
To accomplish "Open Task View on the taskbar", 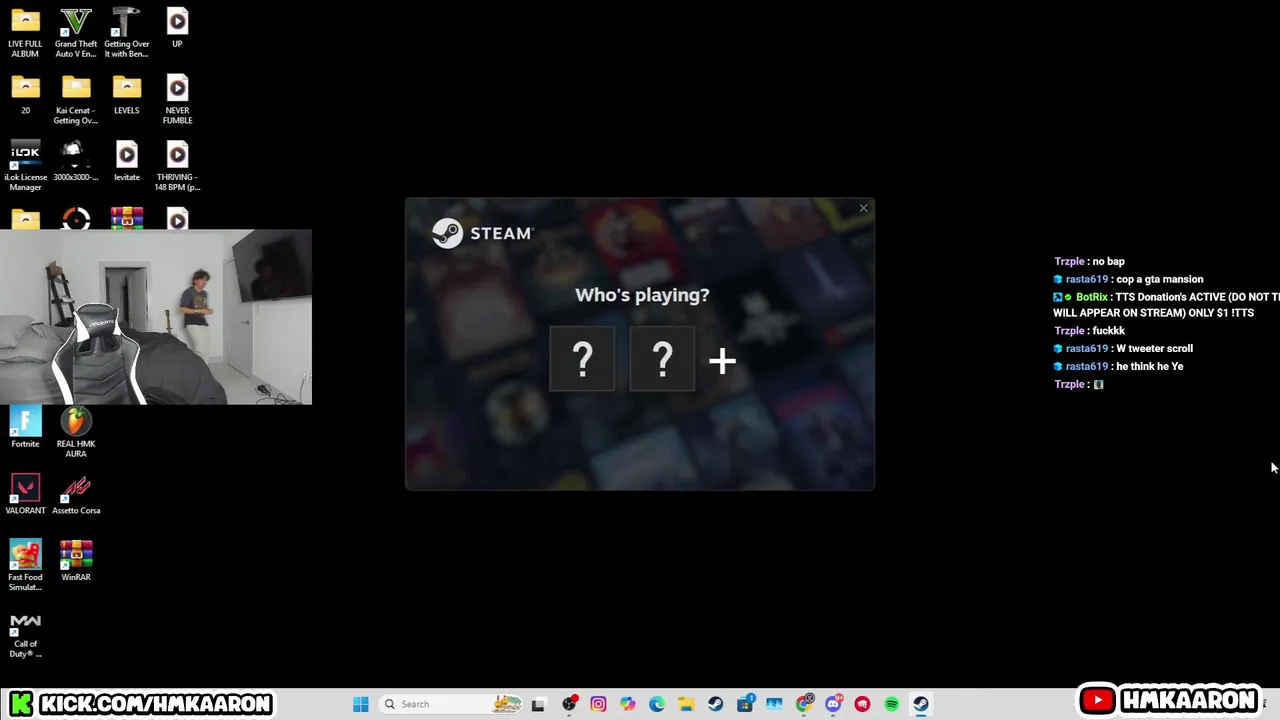I will (x=538, y=704).
